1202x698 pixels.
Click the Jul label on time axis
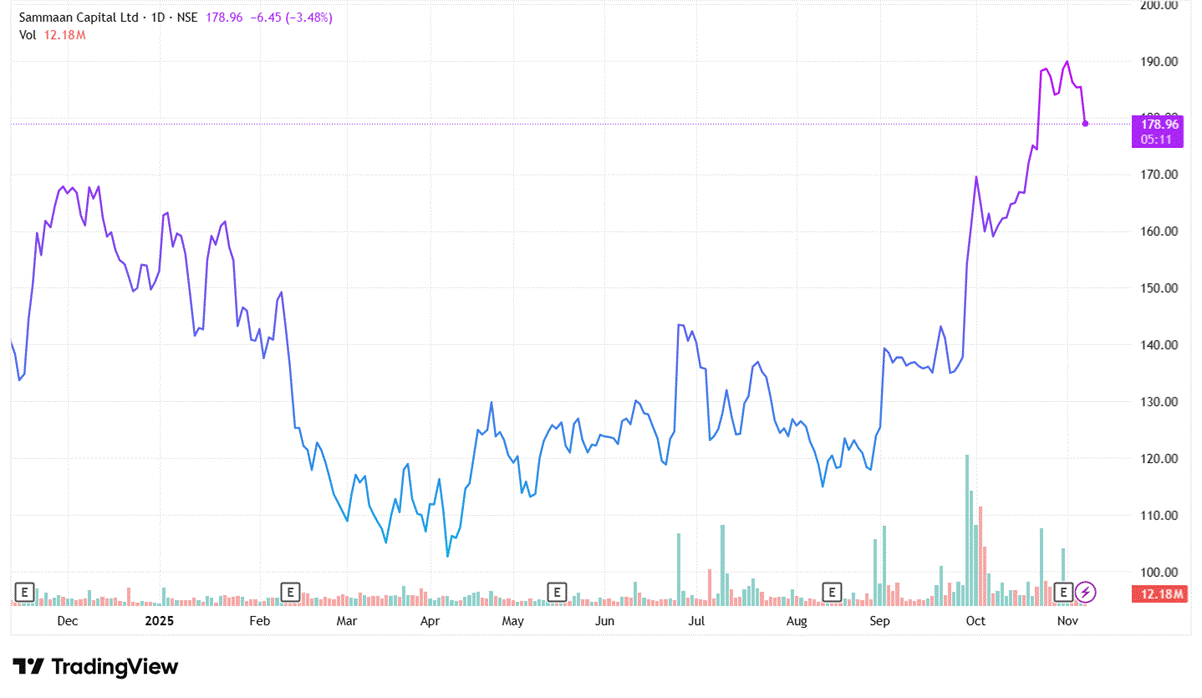(x=697, y=621)
